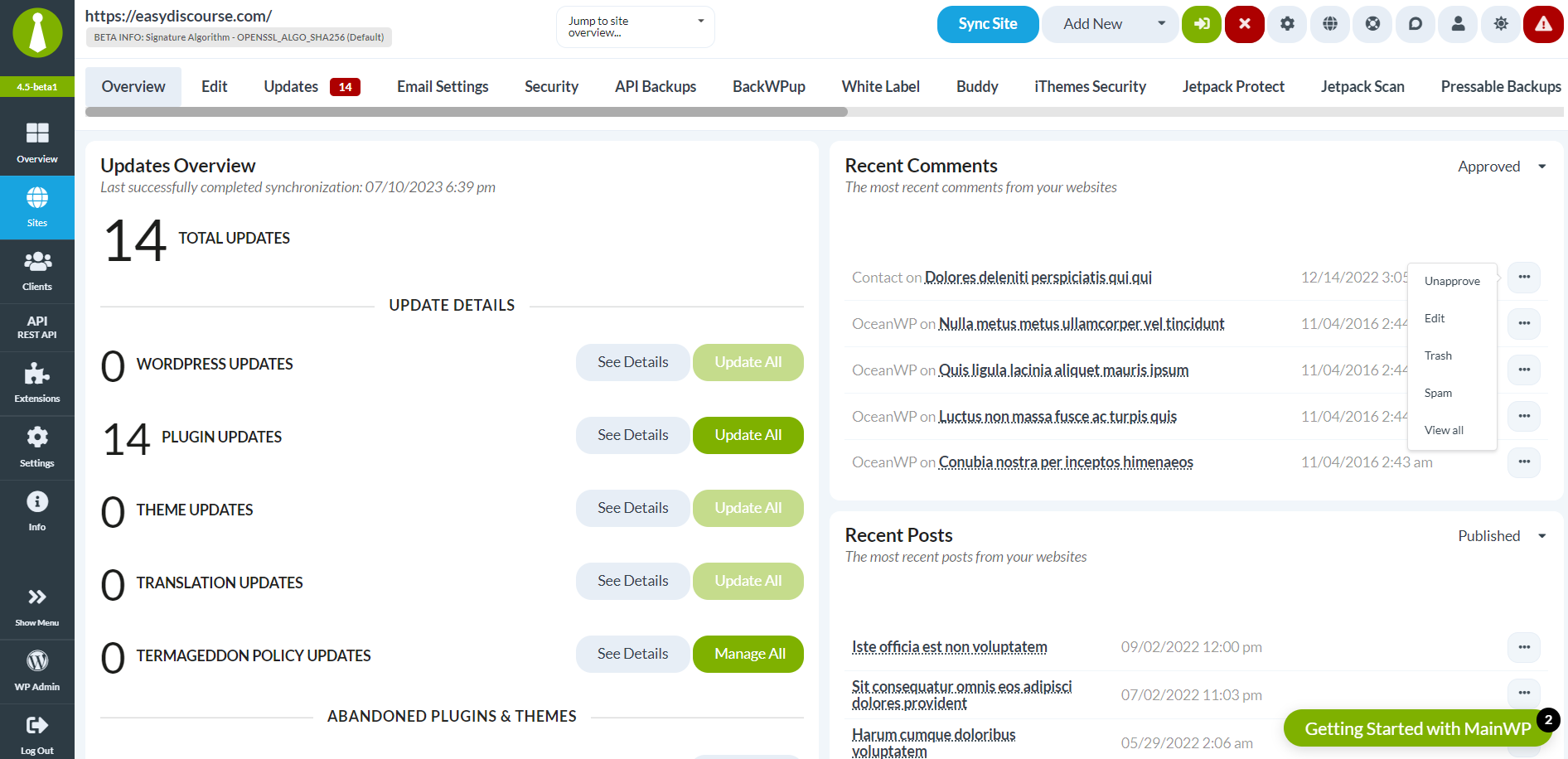The width and height of the screenshot is (1568, 759).
Task: Click the 14 updates count badge
Action: point(345,87)
